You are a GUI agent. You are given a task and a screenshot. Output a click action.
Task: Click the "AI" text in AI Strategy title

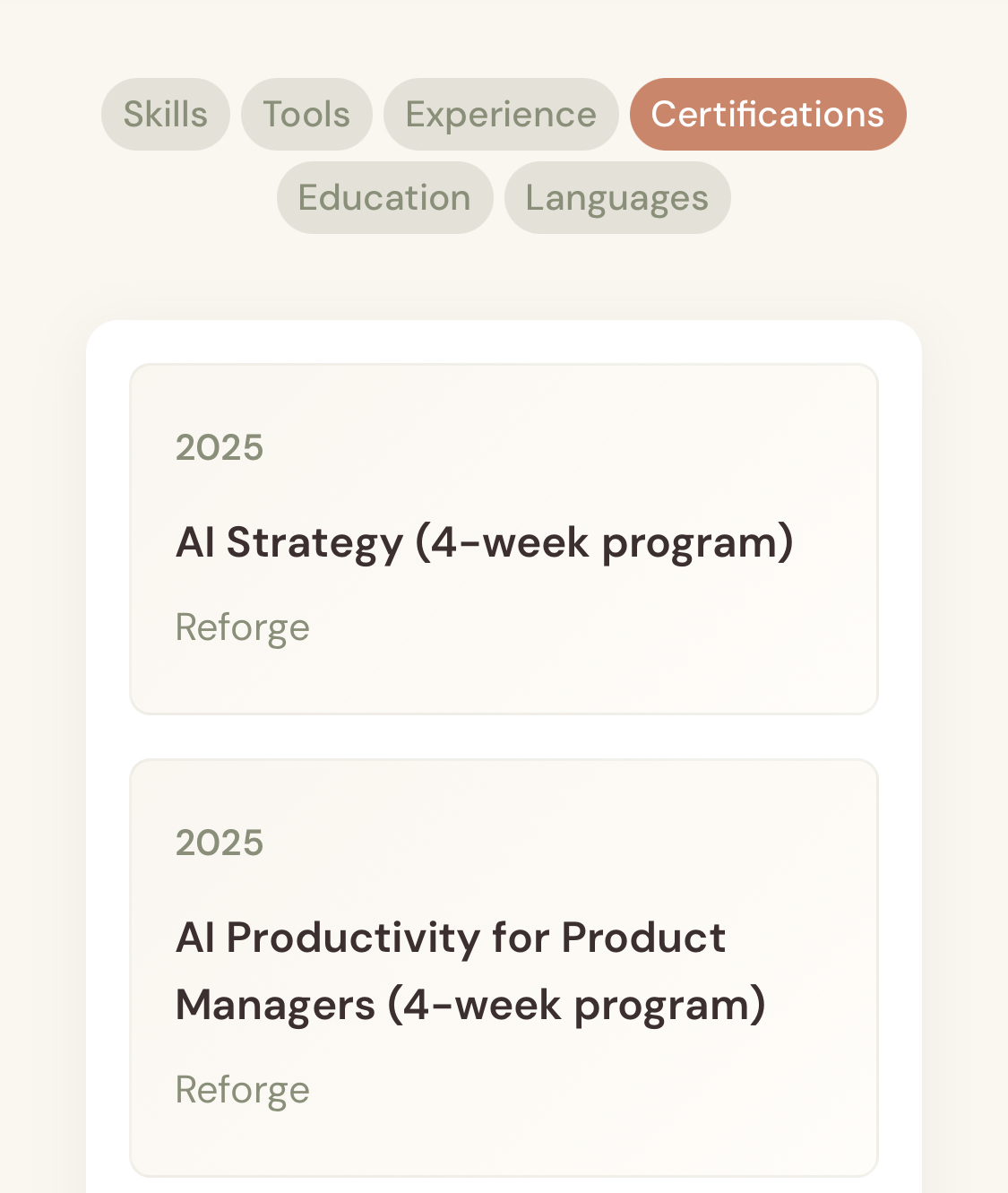point(195,543)
